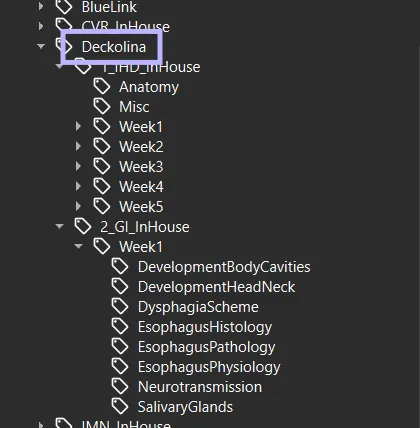Image resolution: width=420 pixels, height=428 pixels.
Task: Click the tag icon beside DysphagiaScheme
Action: coord(120,306)
